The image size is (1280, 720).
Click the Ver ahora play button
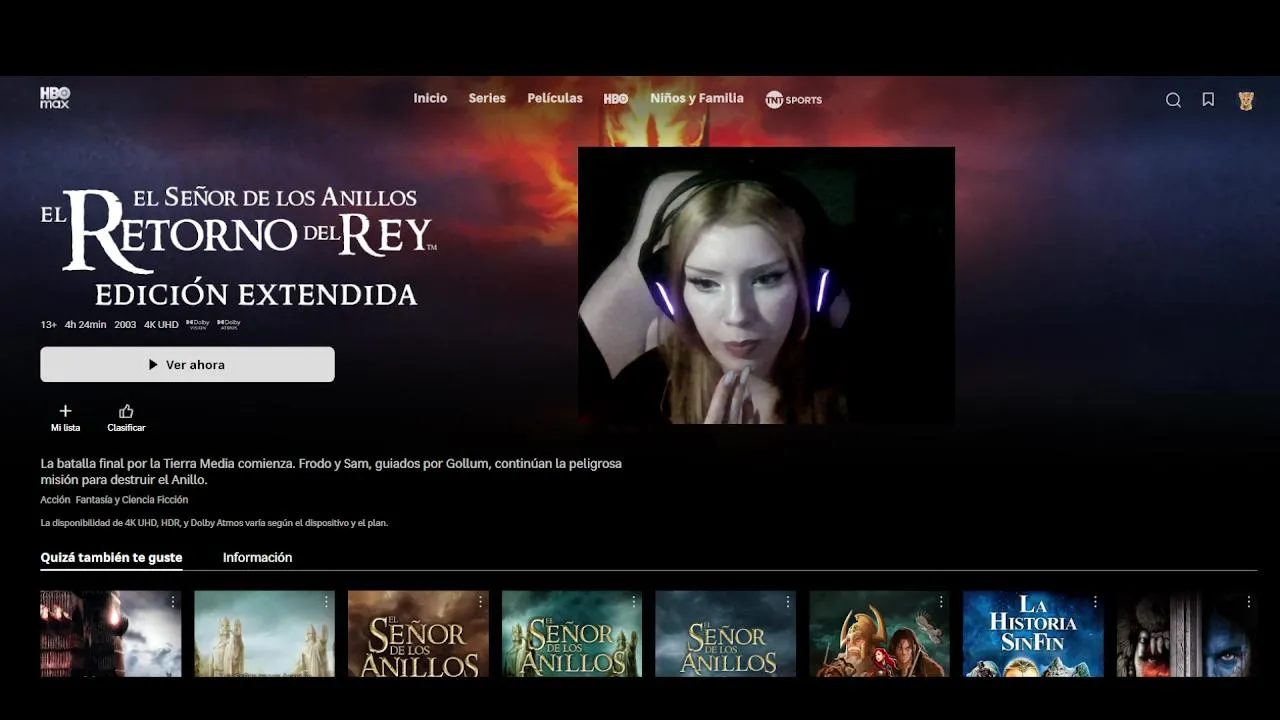click(187, 364)
